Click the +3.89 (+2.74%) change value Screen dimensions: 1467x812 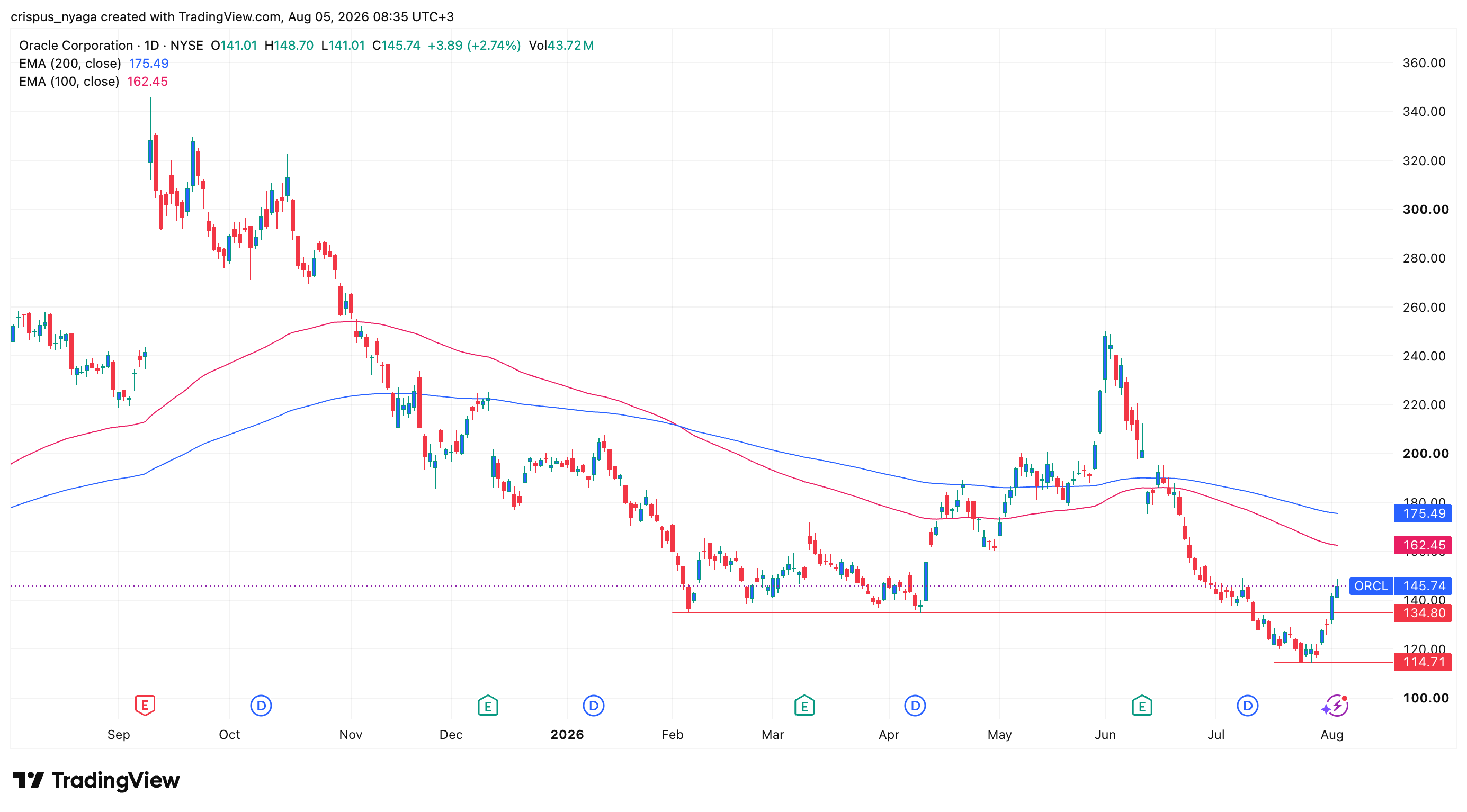point(474,46)
